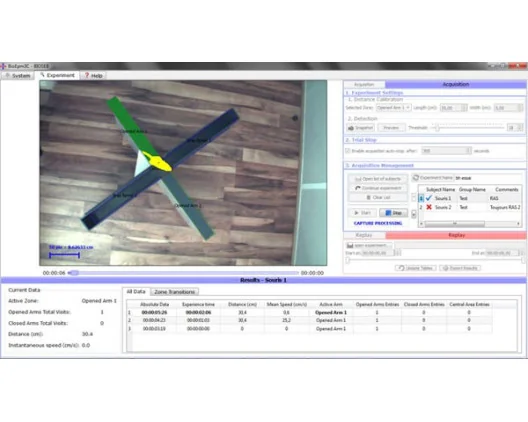This screenshot has width=528, height=422.
Task: Click the Active Arm column header
Action: pos(331,304)
